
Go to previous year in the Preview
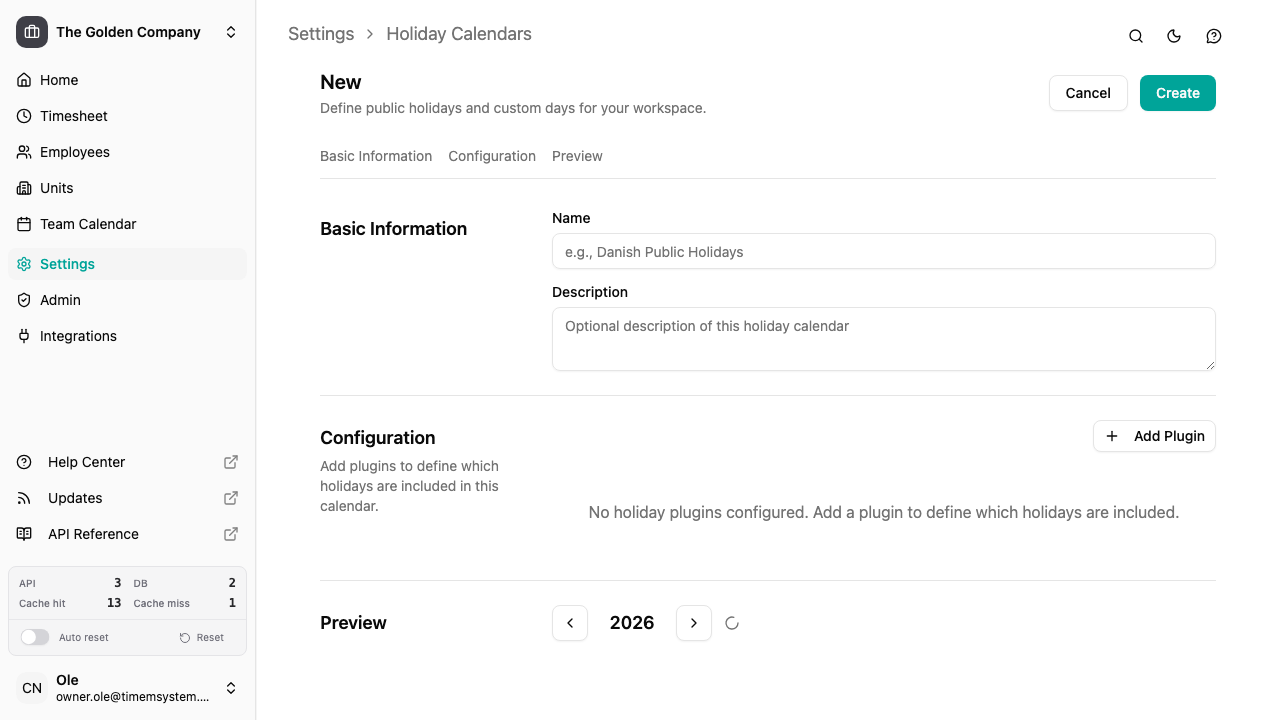pyautogui.click(x=570, y=623)
